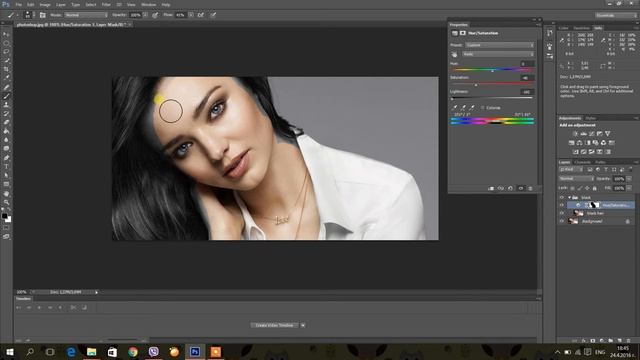
Task: Enable the Colorize checkbox
Action: tap(482, 108)
